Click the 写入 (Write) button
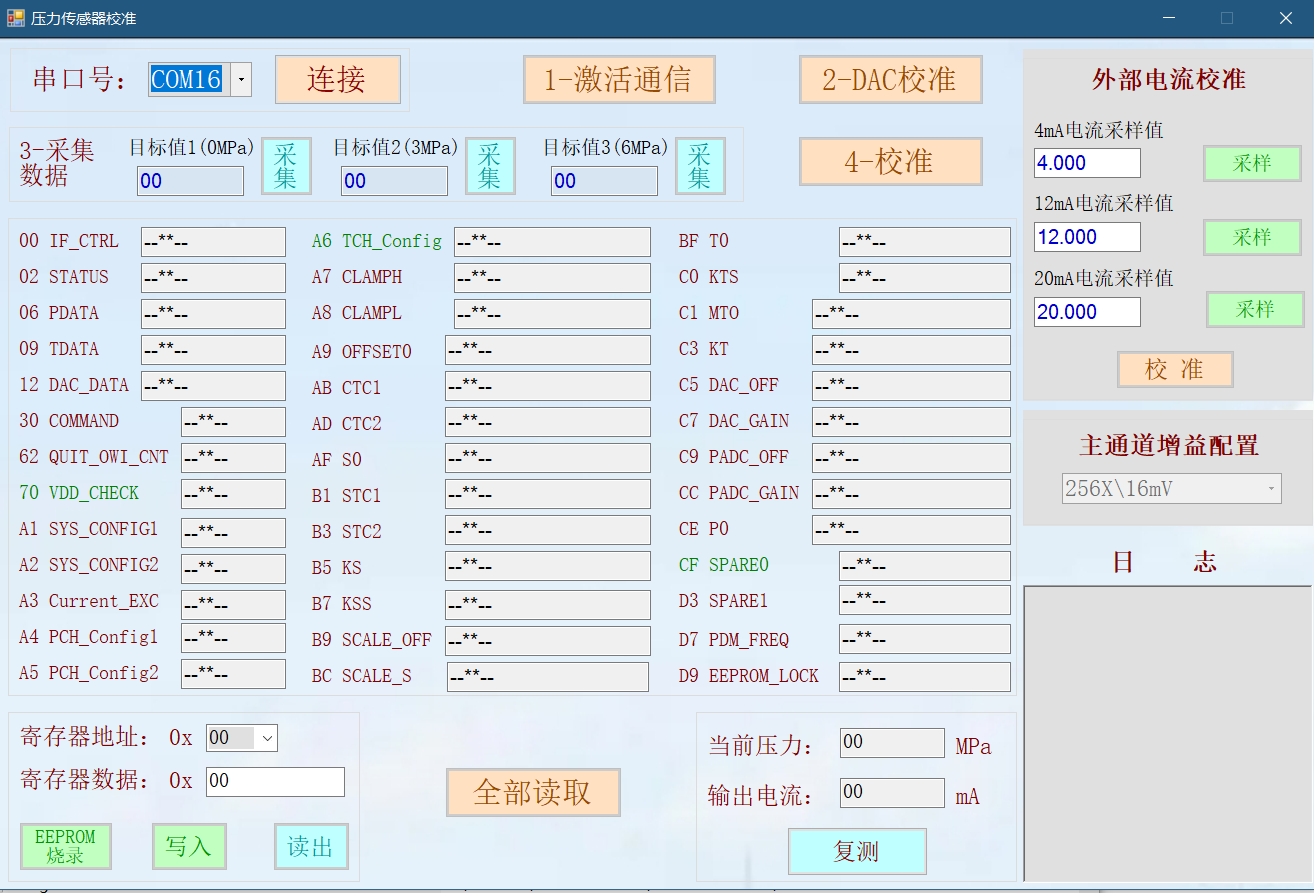 [189, 846]
